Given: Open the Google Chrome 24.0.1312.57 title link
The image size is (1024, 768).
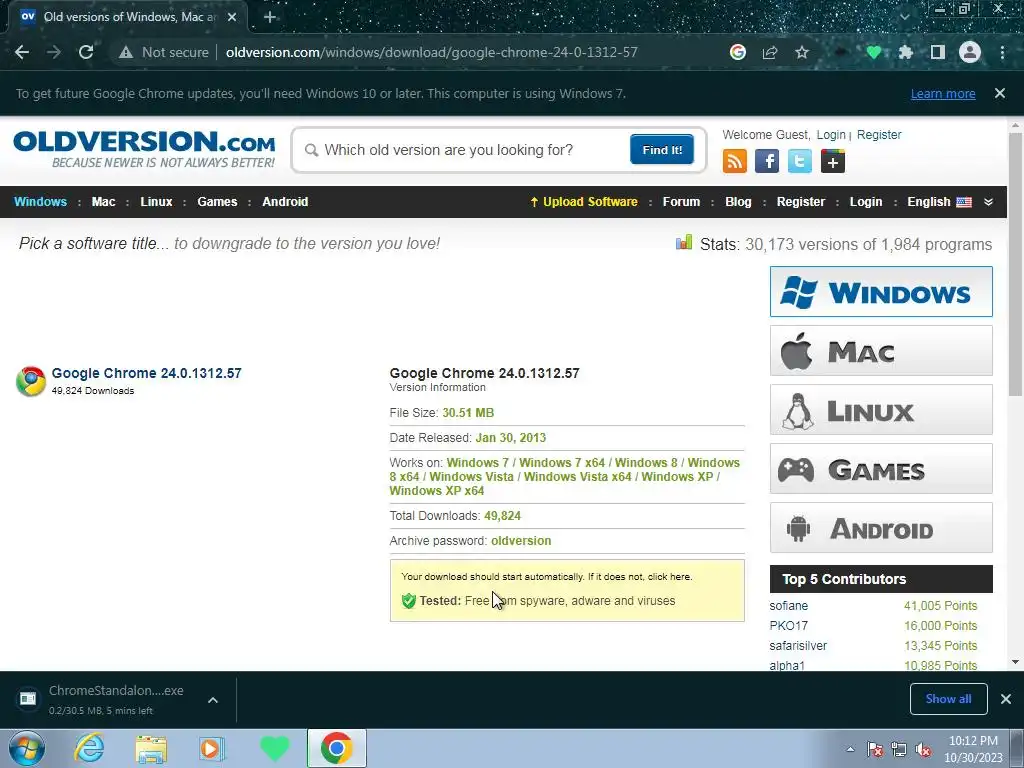Looking at the screenshot, I should point(146,373).
